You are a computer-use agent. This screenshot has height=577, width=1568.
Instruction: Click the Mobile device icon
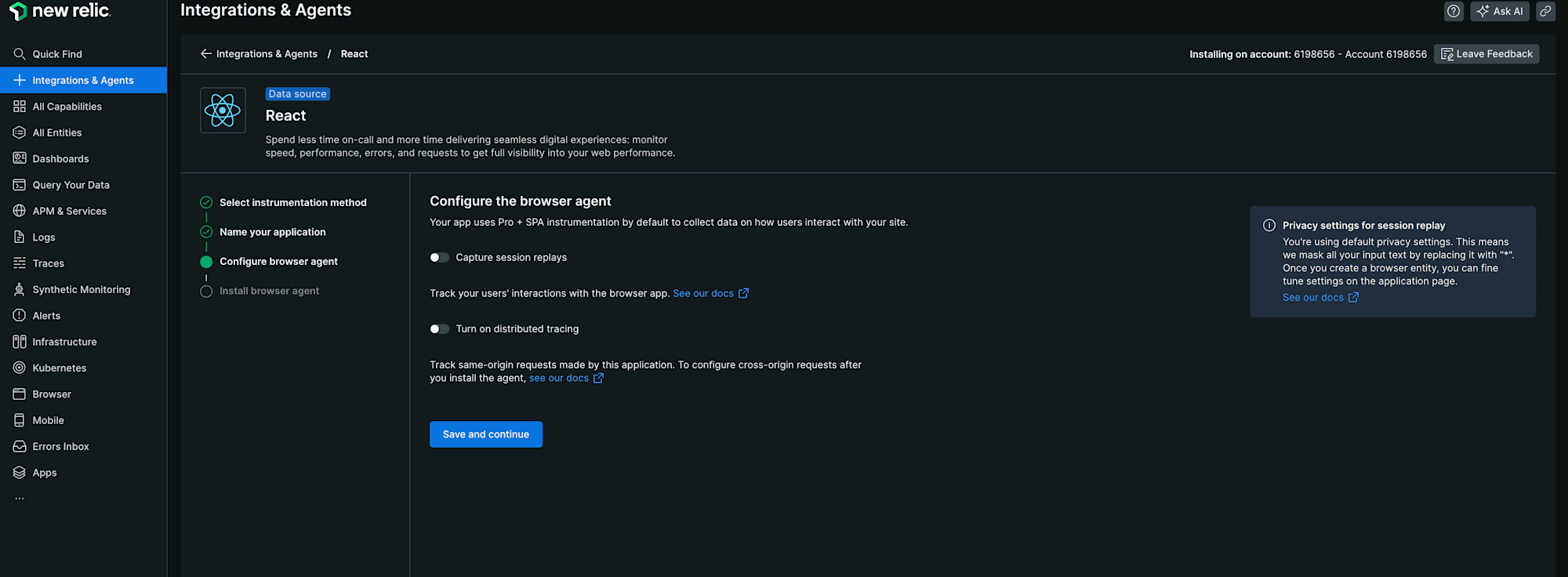pyautogui.click(x=20, y=420)
